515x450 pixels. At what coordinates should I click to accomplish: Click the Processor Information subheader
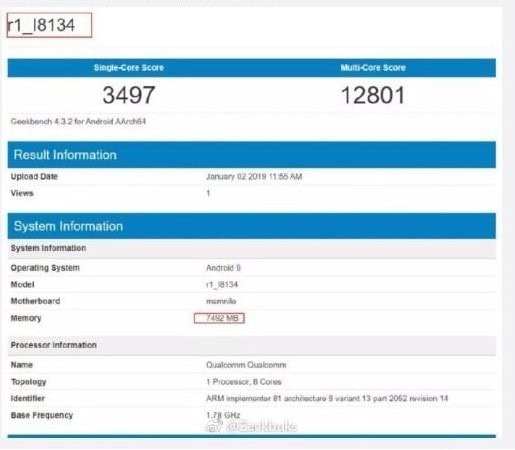(x=54, y=345)
